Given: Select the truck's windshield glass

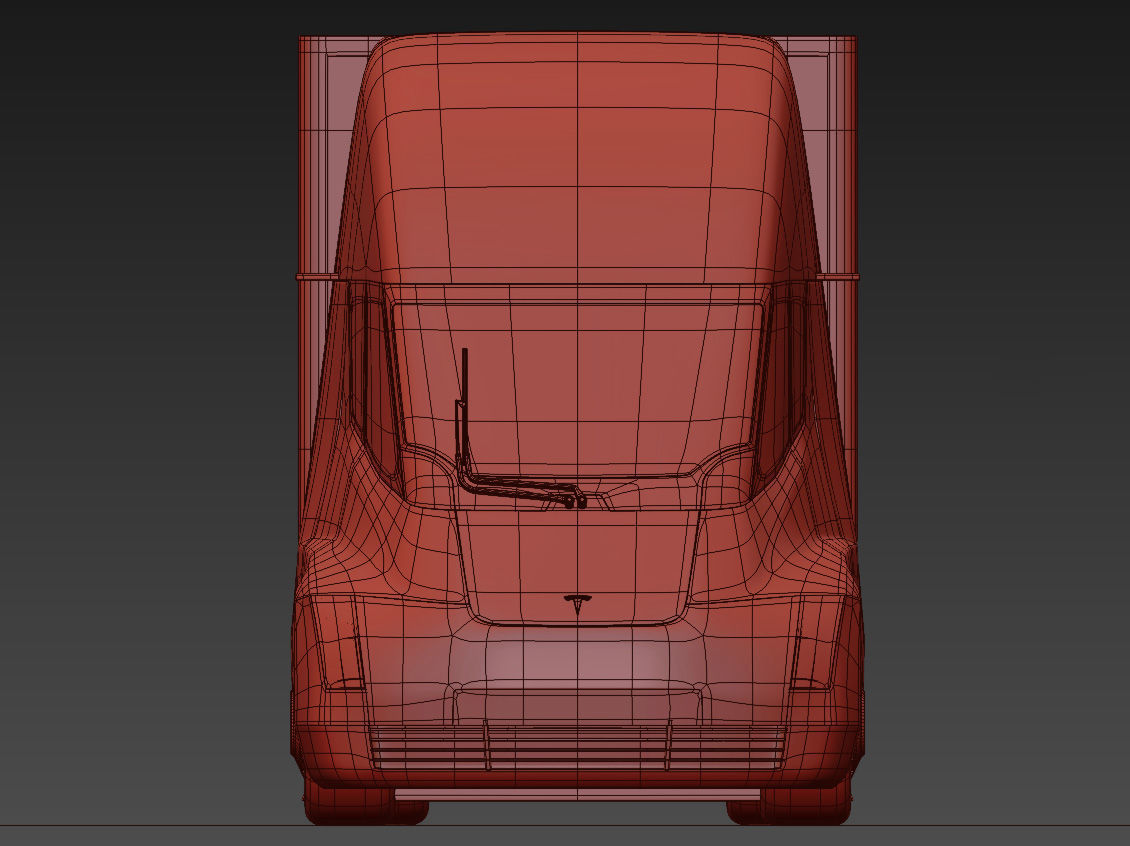Looking at the screenshot, I should tap(577, 389).
